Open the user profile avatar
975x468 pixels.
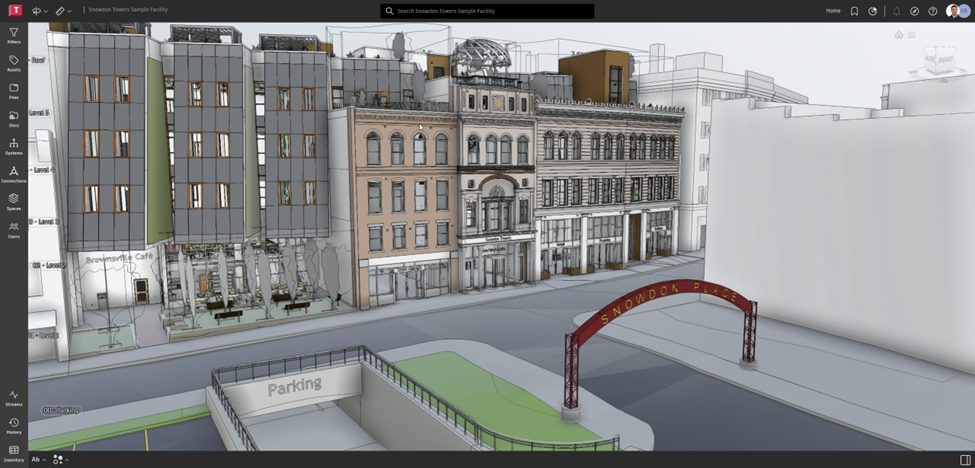[953, 11]
